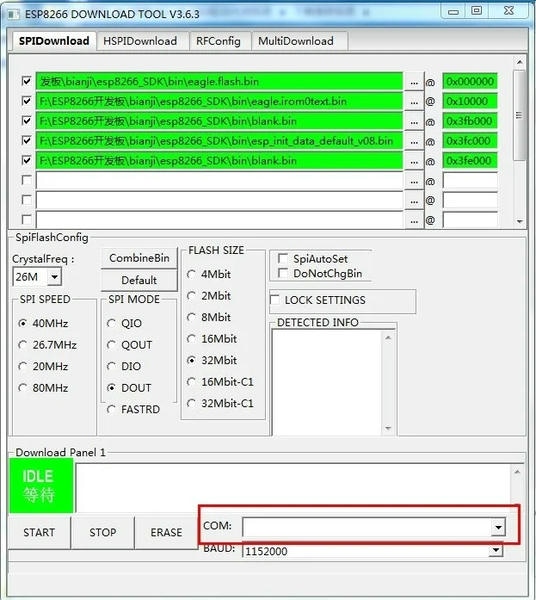This screenshot has height=600, width=536.
Task: Switch to the SPIDownload tab
Action: 54,41
